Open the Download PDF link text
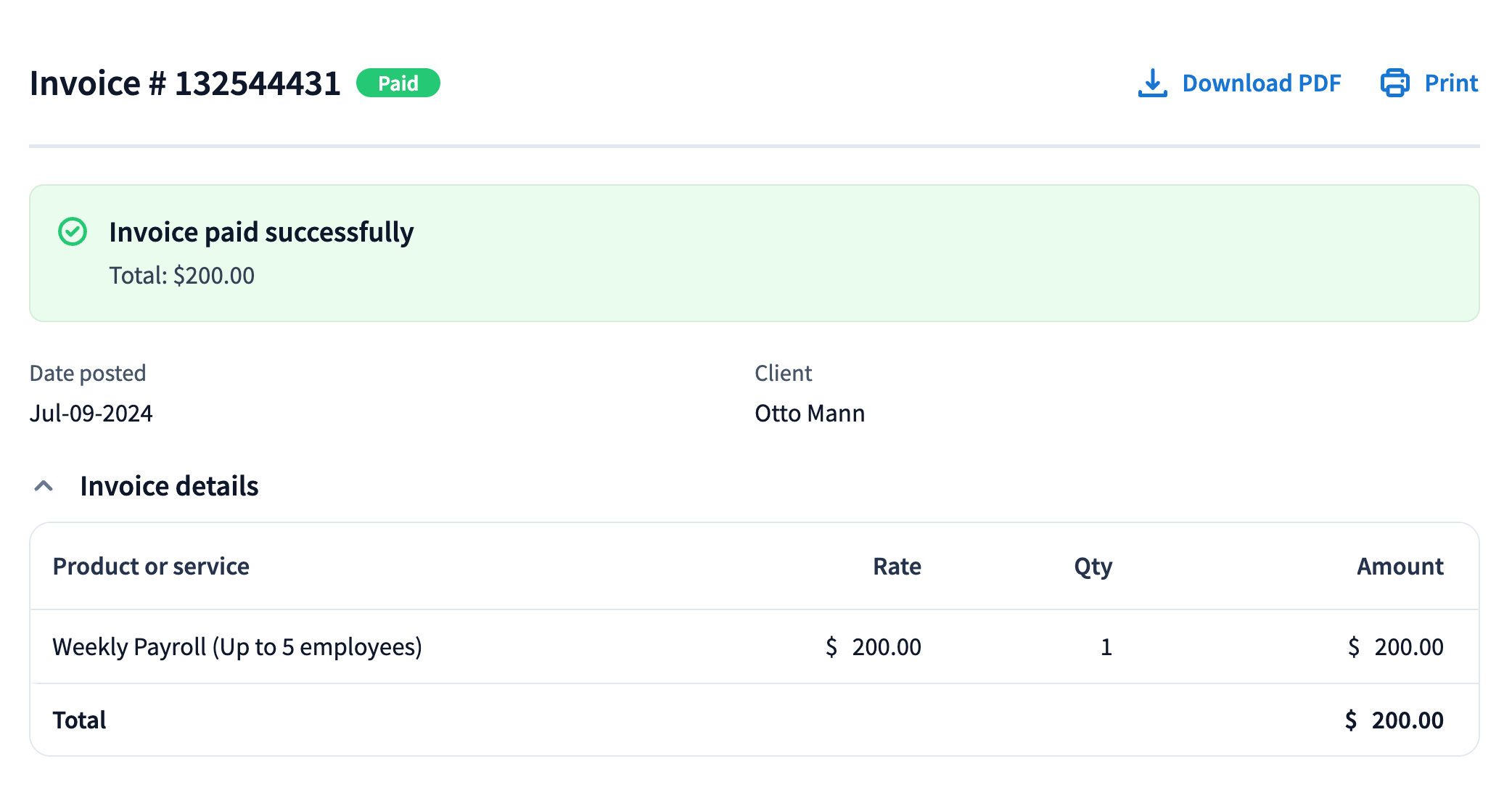Image resolution: width=1512 pixels, height=785 pixels. [1261, 83]
